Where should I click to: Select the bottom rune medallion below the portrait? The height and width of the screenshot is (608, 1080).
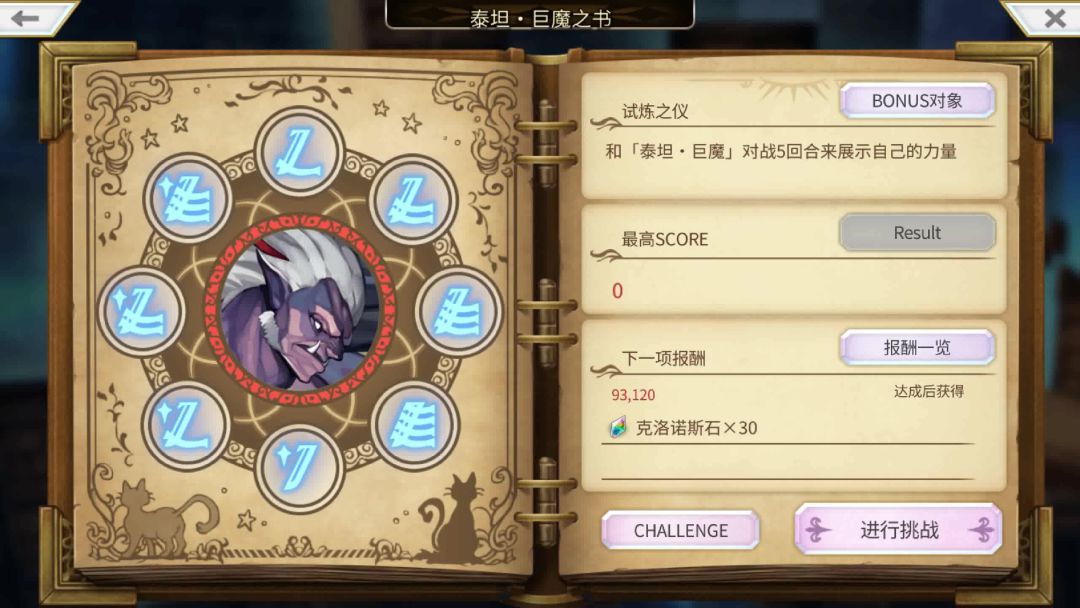(299, 469)
